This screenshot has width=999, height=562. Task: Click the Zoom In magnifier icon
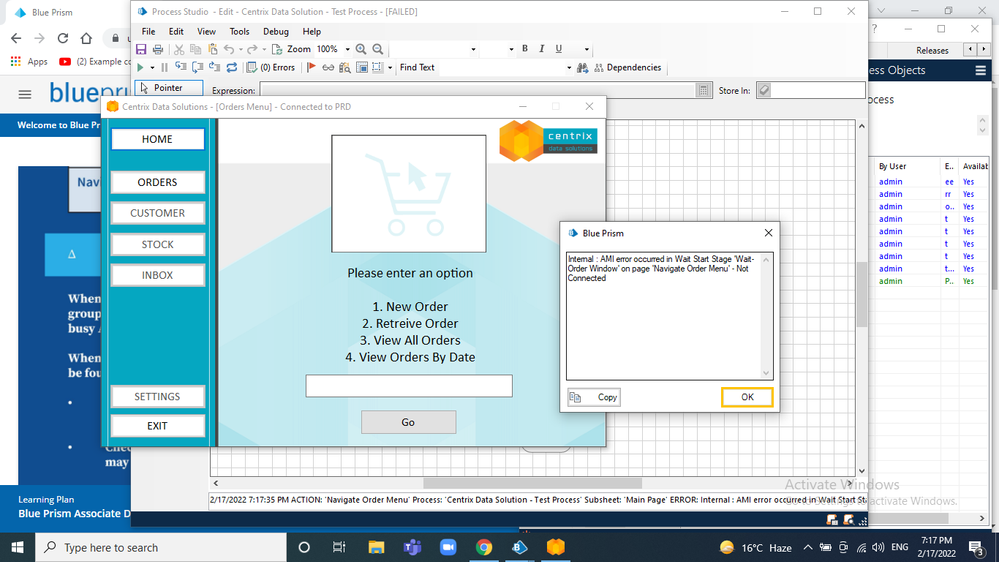pyautogui.click(x=361, y=49)
